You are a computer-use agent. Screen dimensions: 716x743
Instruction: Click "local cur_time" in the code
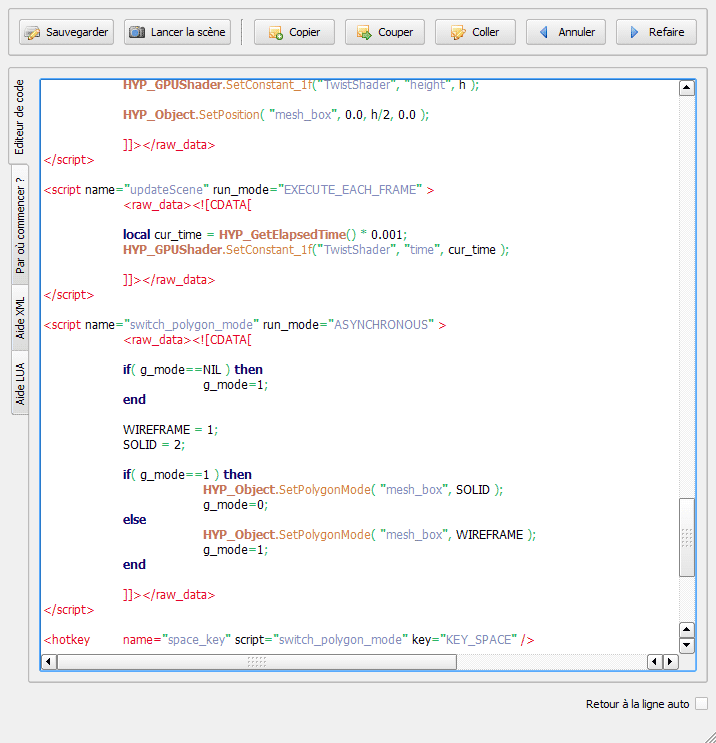coord(163,235)
